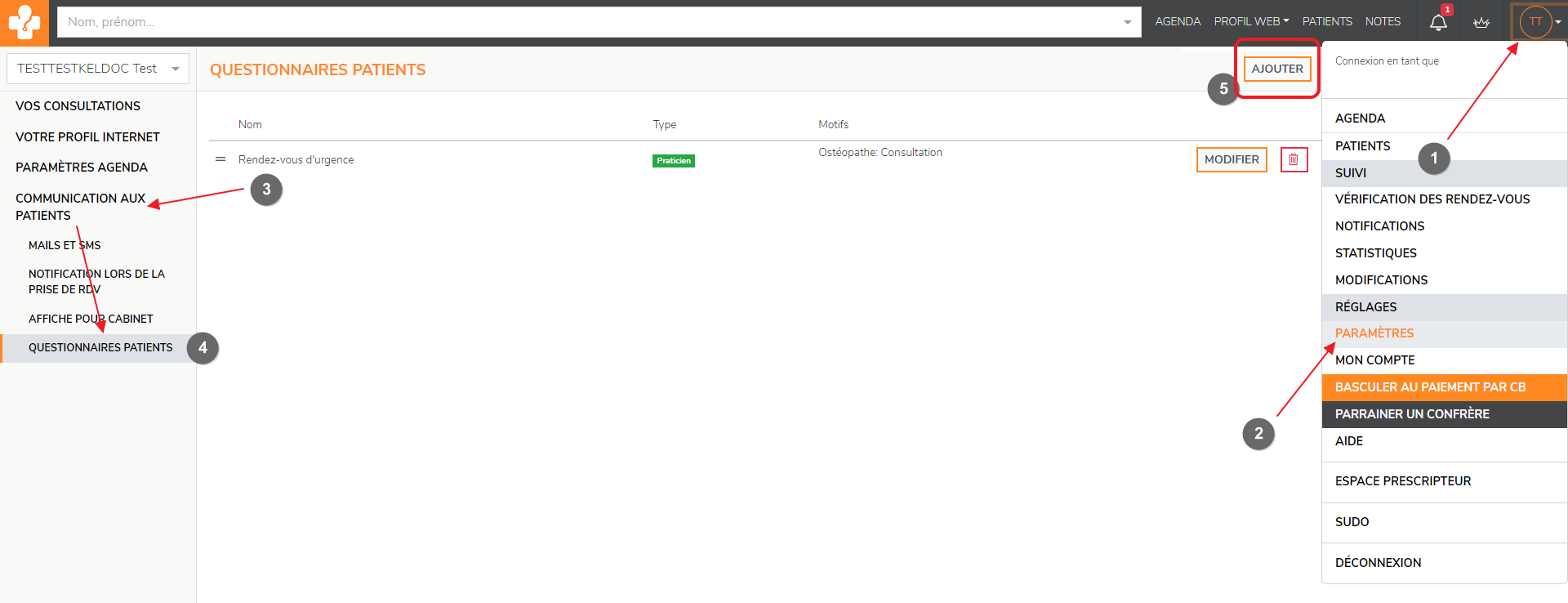
Task: Expand the PROFIL WEB dropdown menu
Action: (1251, 21)
